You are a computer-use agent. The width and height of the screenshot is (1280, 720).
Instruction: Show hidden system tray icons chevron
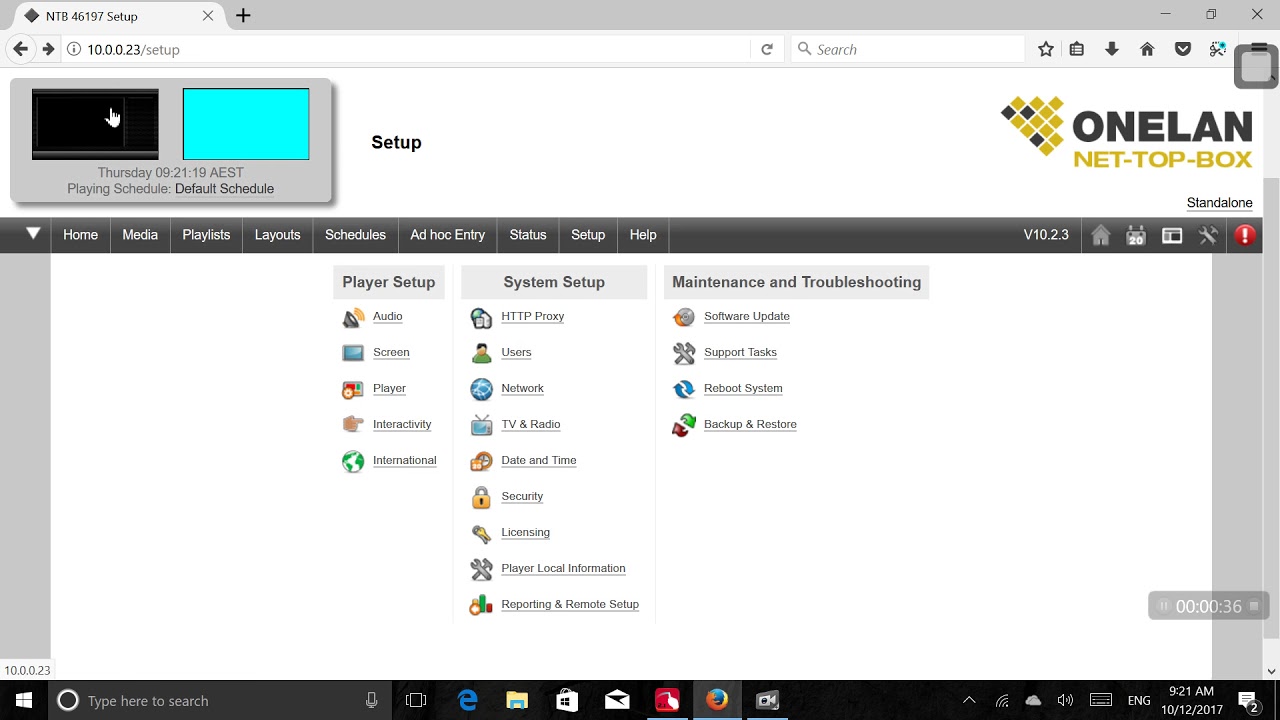point(969,700)
